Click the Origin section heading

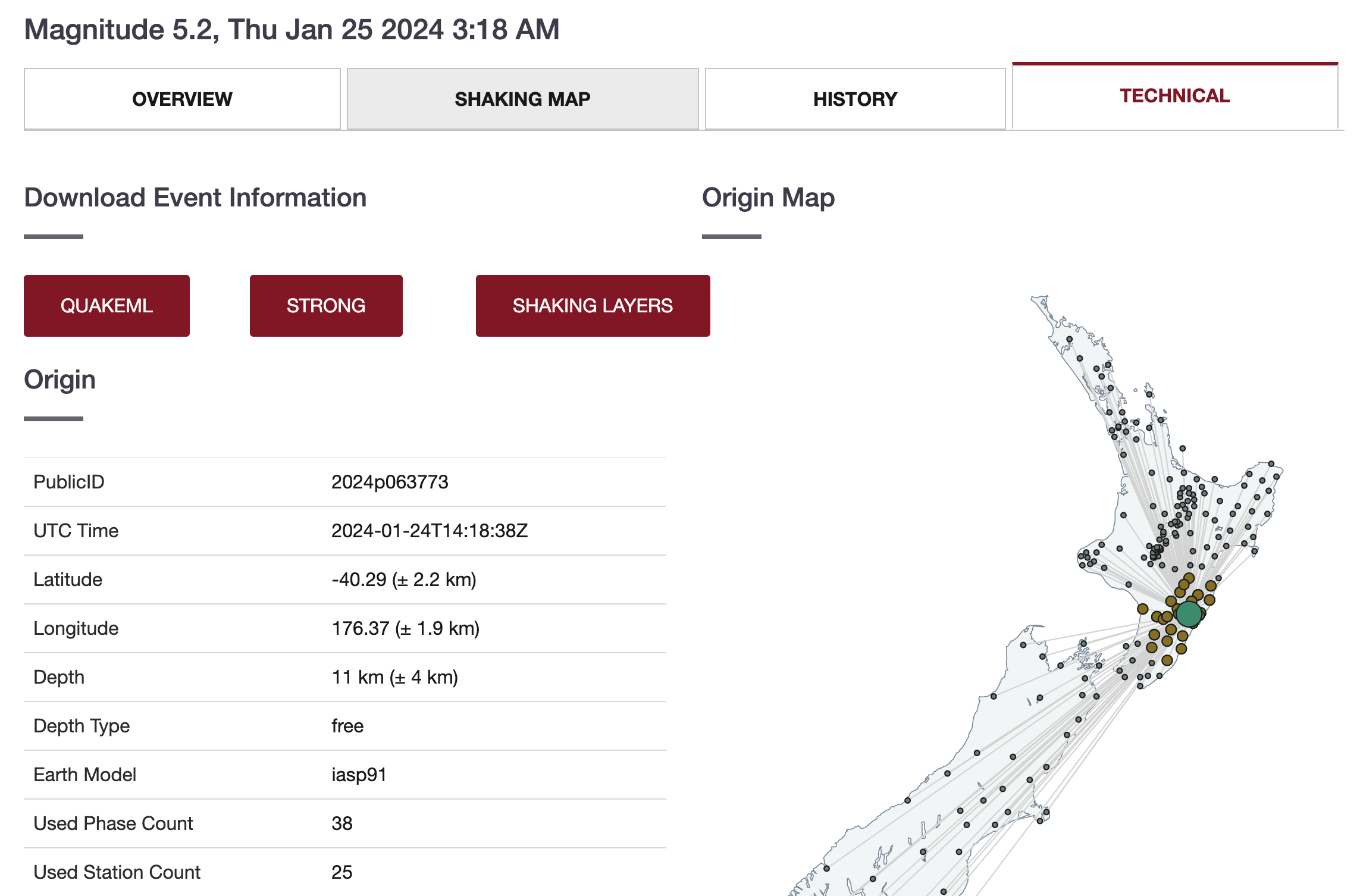coord(59,380)
